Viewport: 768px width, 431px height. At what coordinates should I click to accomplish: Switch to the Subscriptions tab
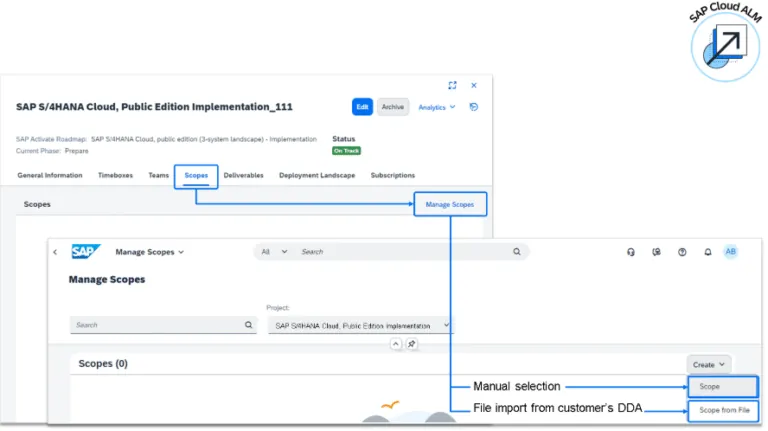point(393,175)
